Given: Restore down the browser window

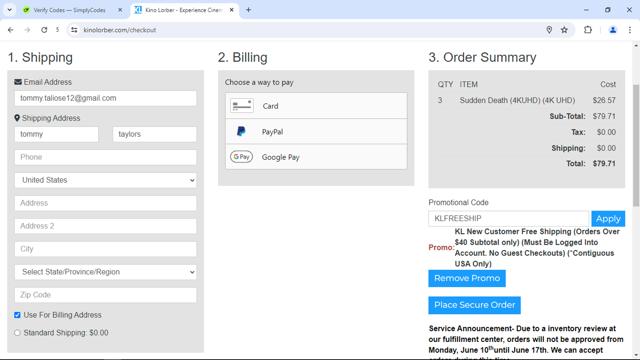Looking at the screenshot, I should (x=608, y=10).
